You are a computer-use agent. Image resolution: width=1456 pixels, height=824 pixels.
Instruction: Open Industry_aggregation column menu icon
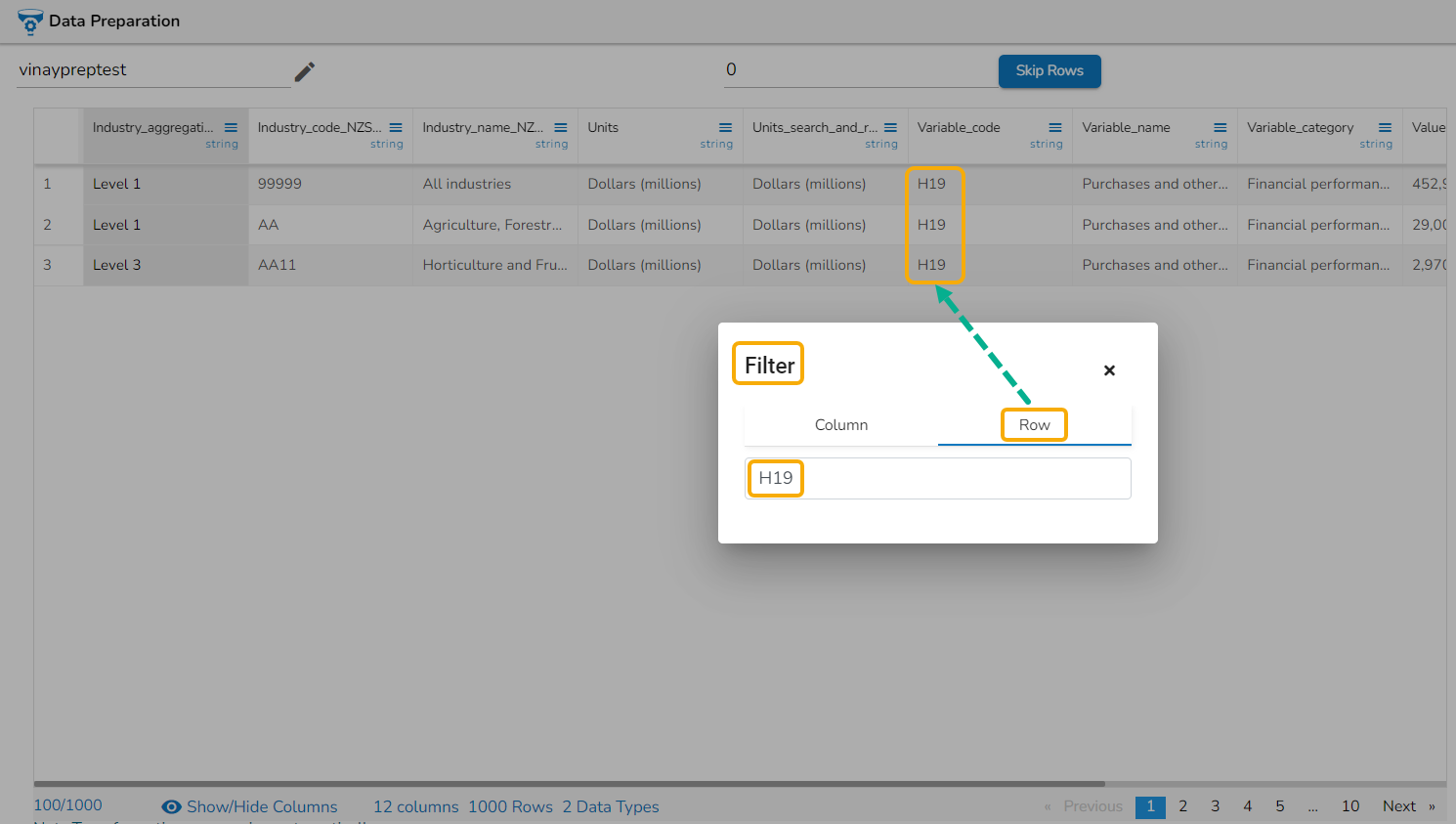tap(231, 128)
